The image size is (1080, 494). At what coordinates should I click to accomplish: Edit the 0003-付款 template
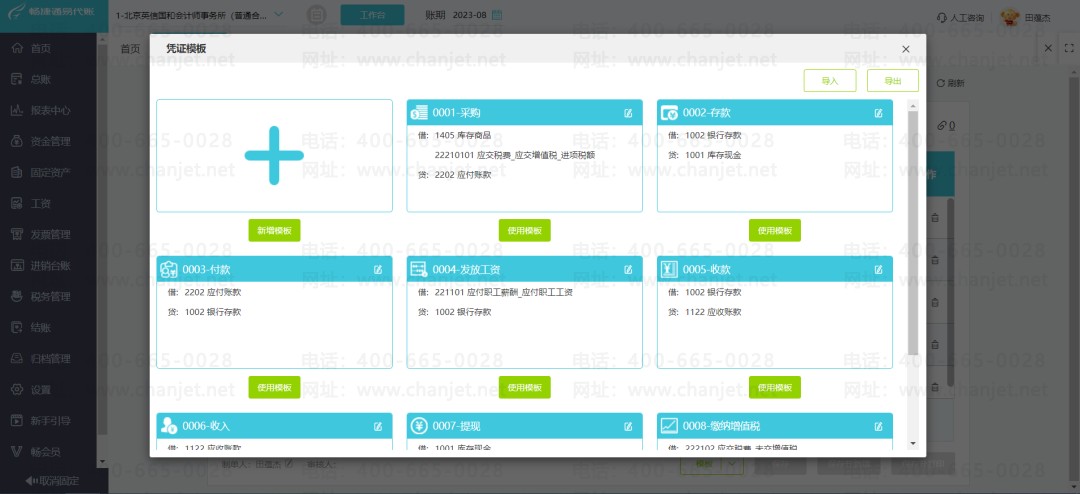click(x=378, y=269)
